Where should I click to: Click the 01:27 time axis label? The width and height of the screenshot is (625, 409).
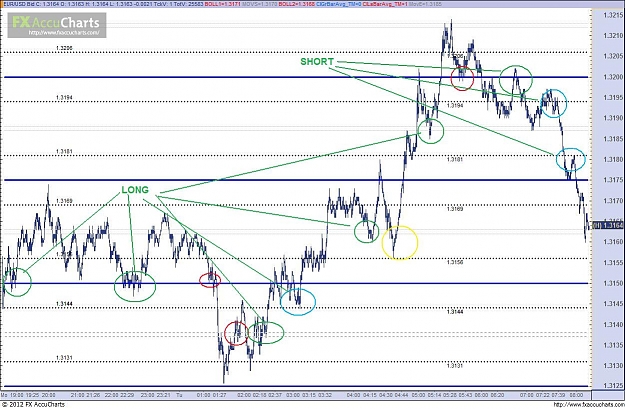[x=219, y=395]
